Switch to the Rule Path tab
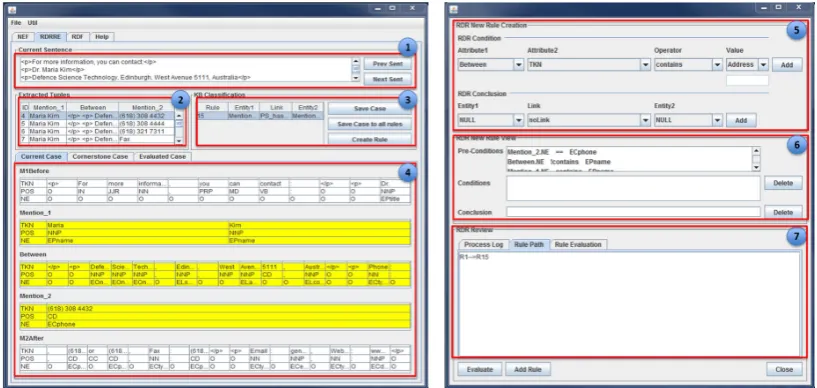Image resolution: width=817 pixels, height=388 pixels. click(x=529, y=245)
